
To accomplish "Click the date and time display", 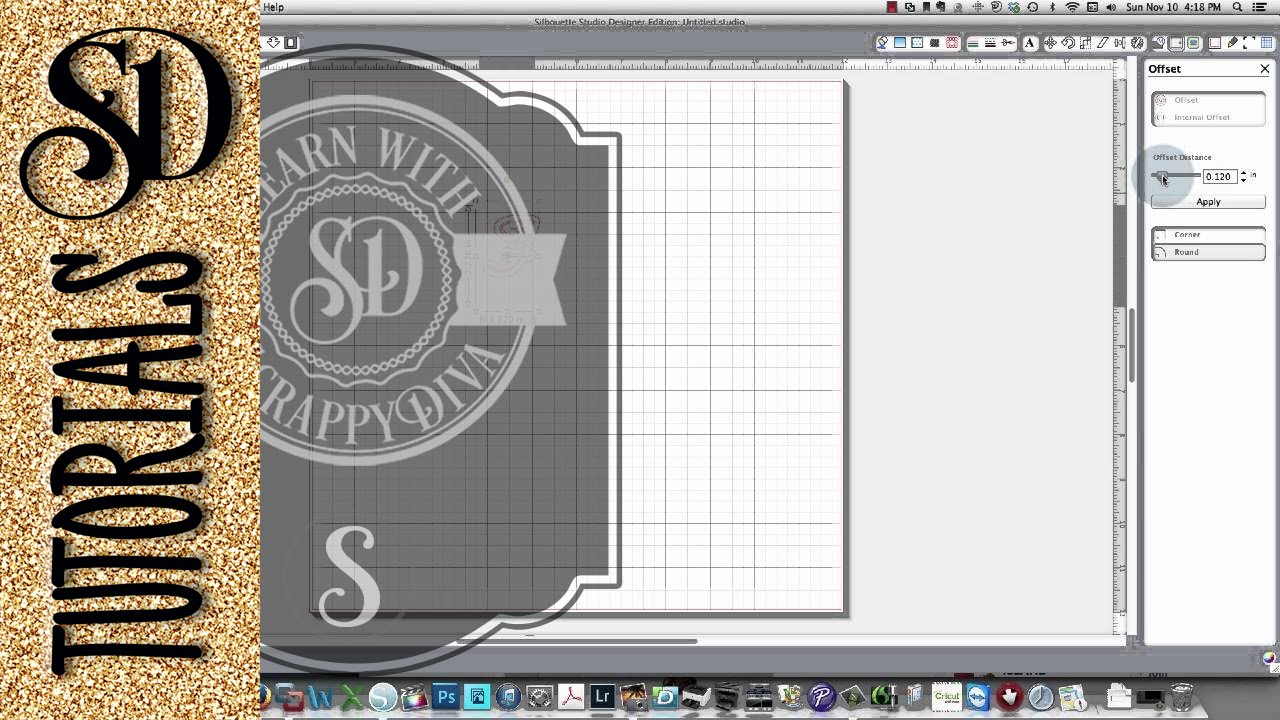I will [x=1174, y=7].
